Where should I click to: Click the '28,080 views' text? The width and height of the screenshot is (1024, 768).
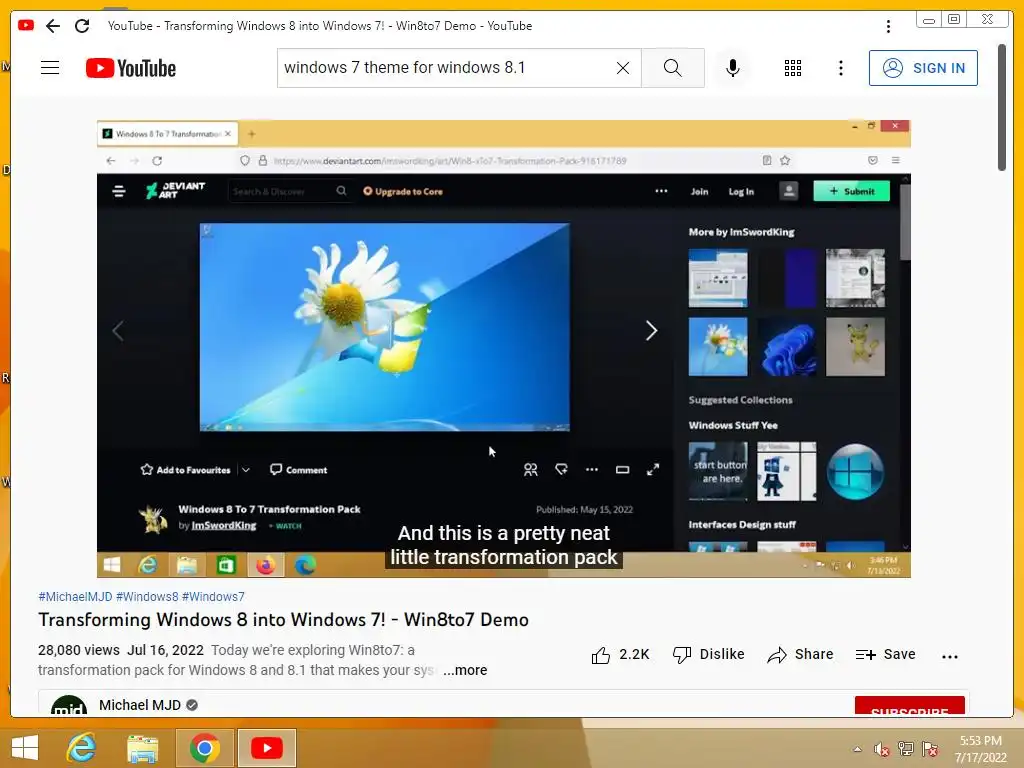tap(79, 650)
